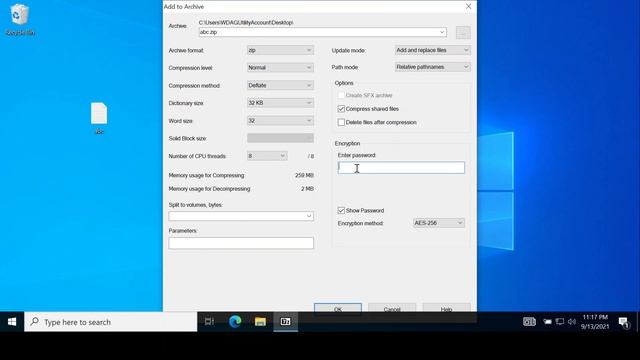
Task: Uncheck the Show Password checkbox
Action: [341, 211]
